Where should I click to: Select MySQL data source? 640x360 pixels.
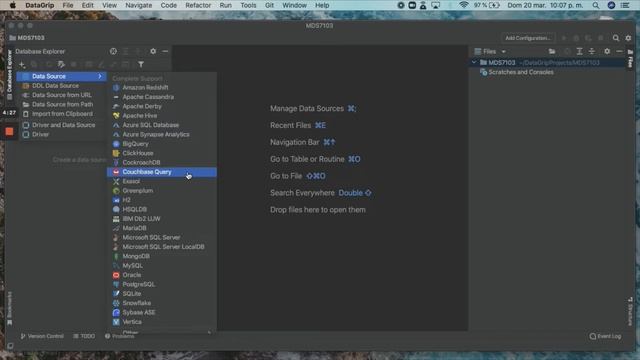click(162, 266)
